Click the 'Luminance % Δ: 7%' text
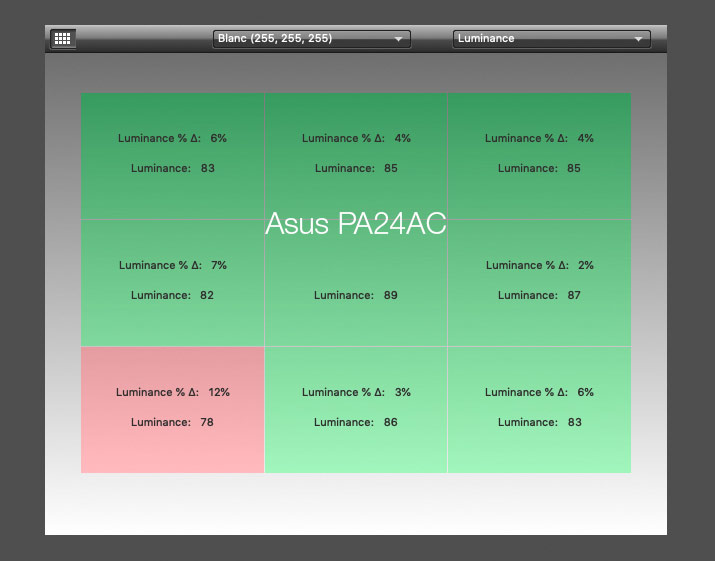 (173, 265)
